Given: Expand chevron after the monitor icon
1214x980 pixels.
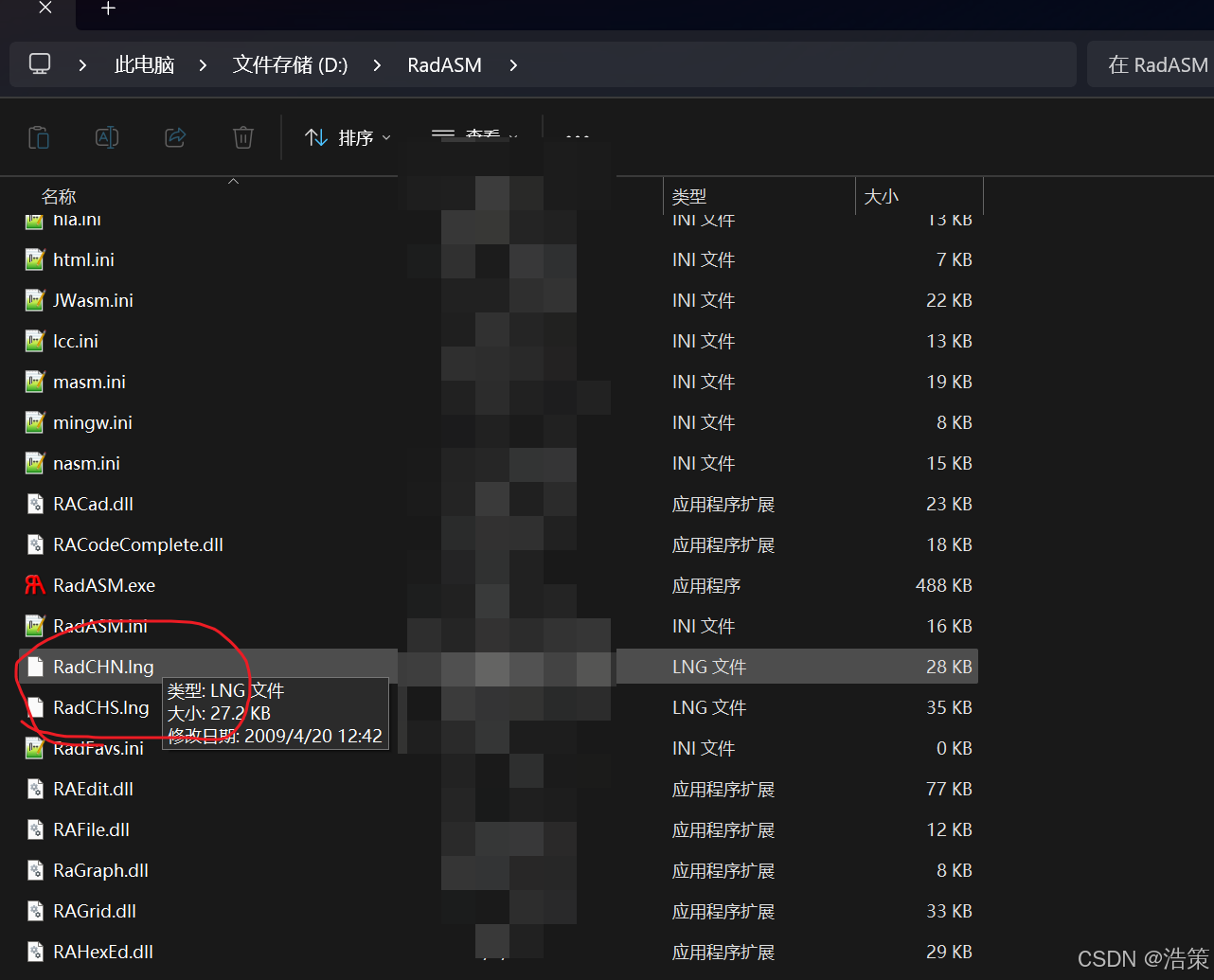Looking at the screenshot, I should tap(82, 65).
